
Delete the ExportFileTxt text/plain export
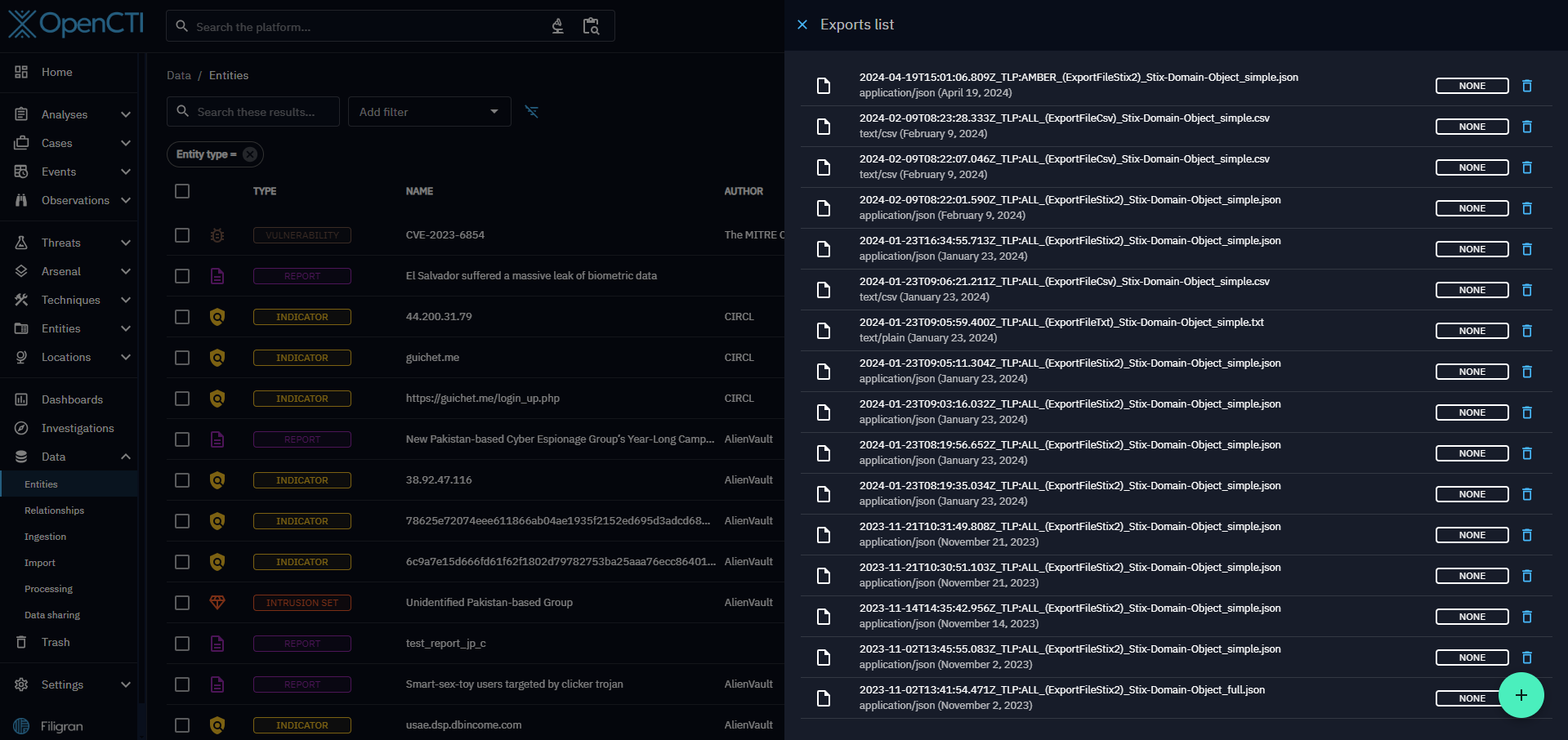[x=1526, y=331]
